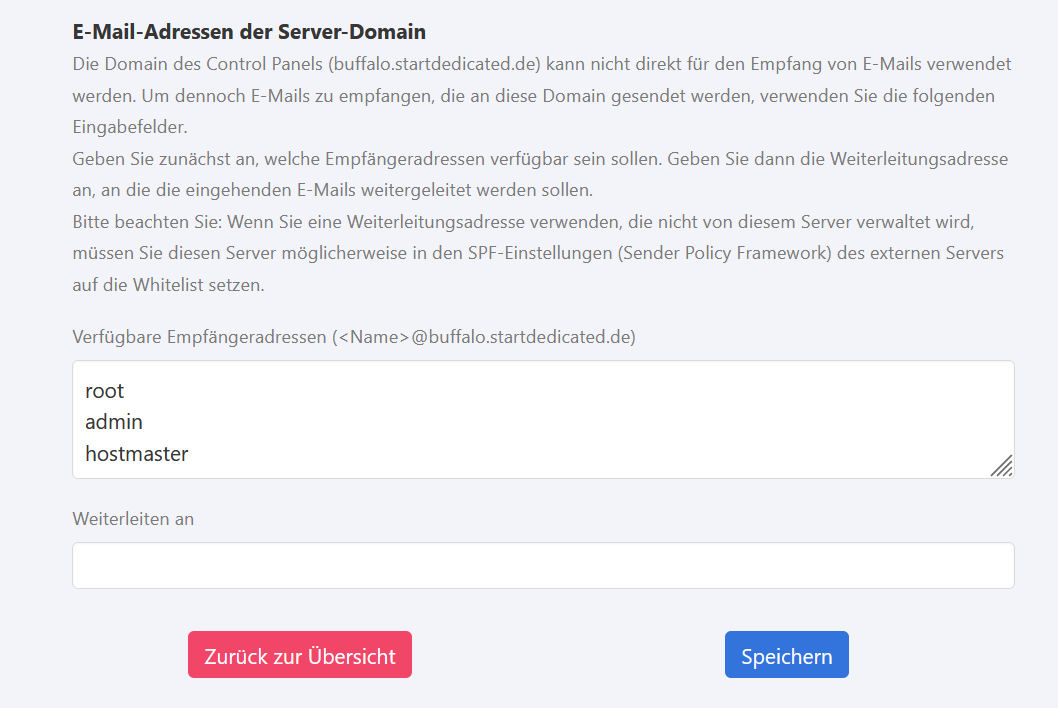Go back via Zurück zur Übersicht

(x=299, y=655)
